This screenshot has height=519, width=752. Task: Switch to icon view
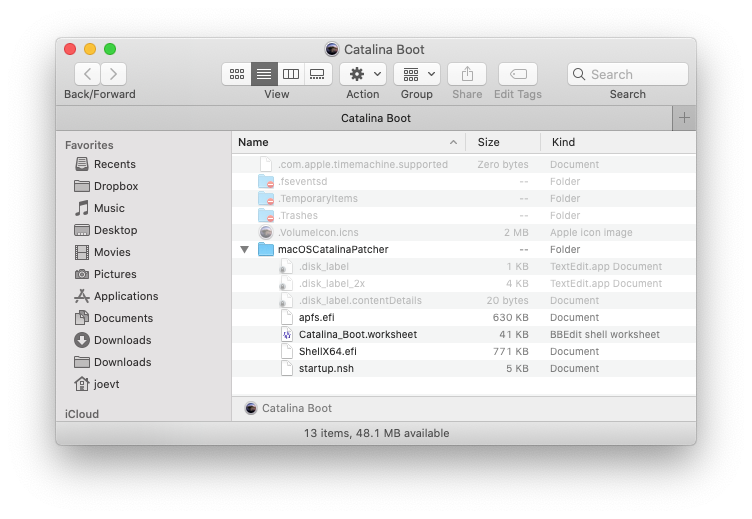coord(236,74)
